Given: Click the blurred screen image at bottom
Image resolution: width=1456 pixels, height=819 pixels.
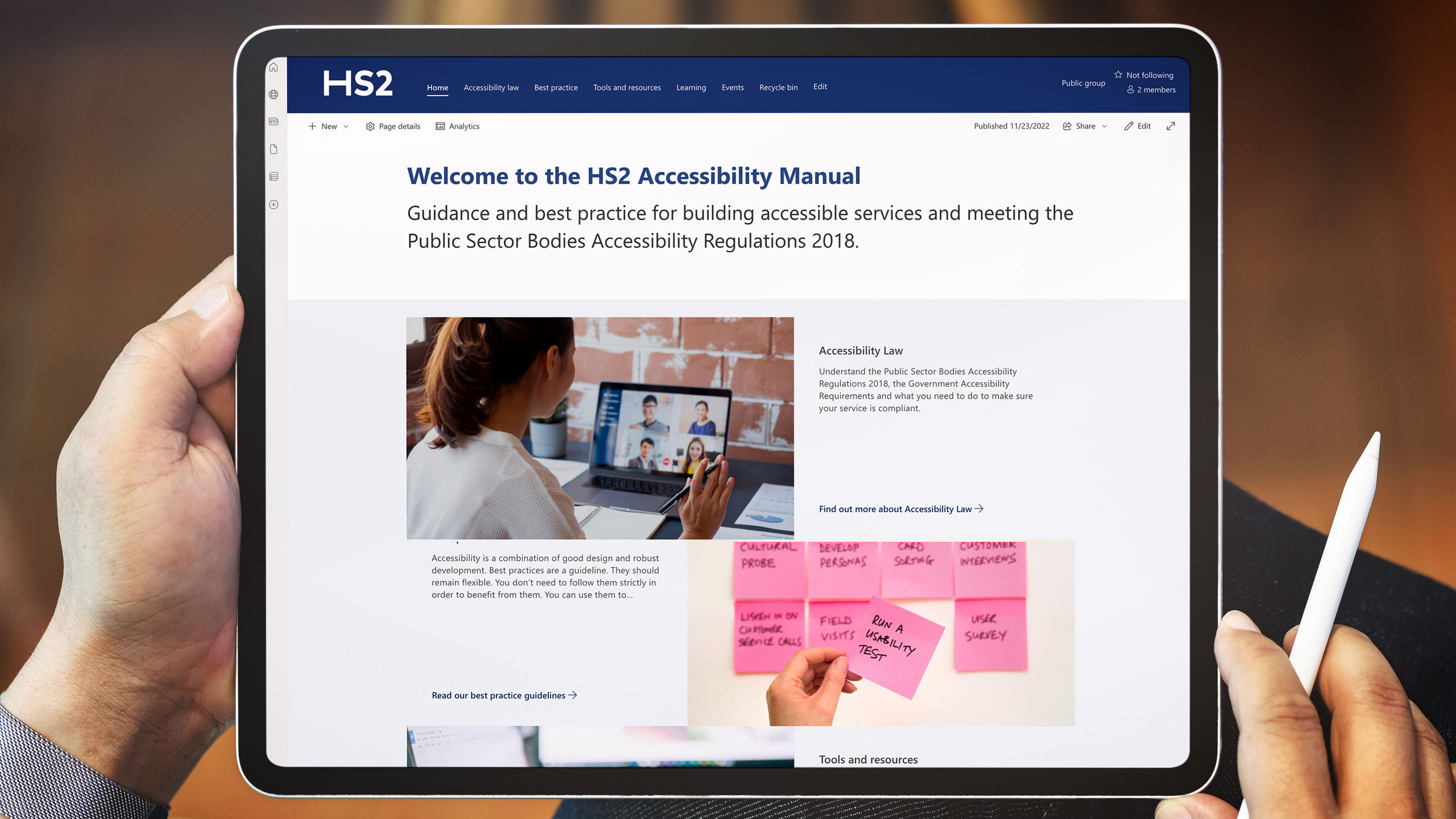Looking at the screenshot, I should [x=600, y=746].
